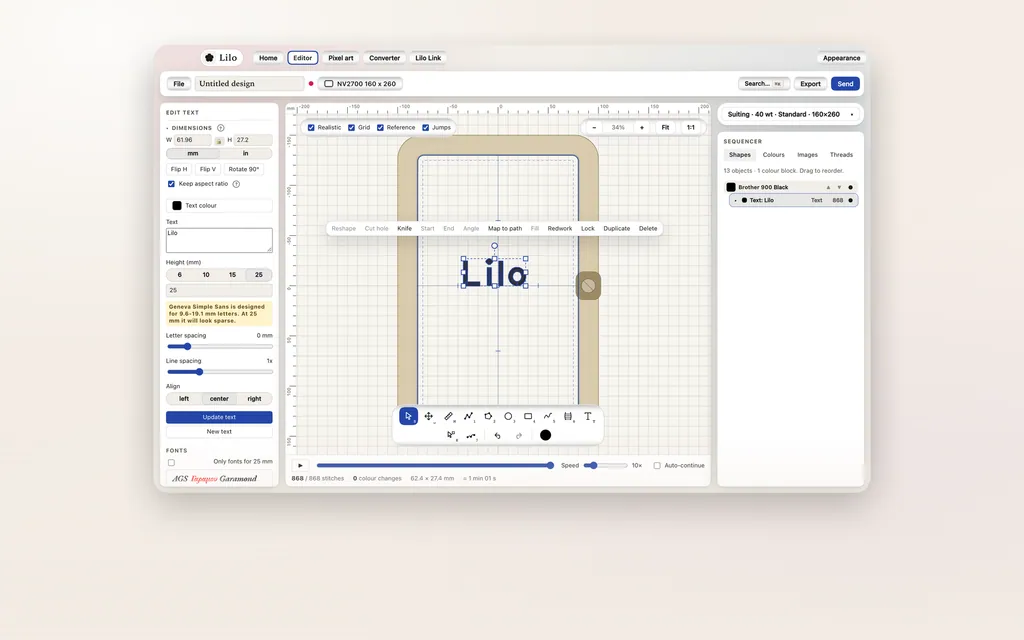
Task: Toggle the Jumps checkbox
Action: point(426,127)
